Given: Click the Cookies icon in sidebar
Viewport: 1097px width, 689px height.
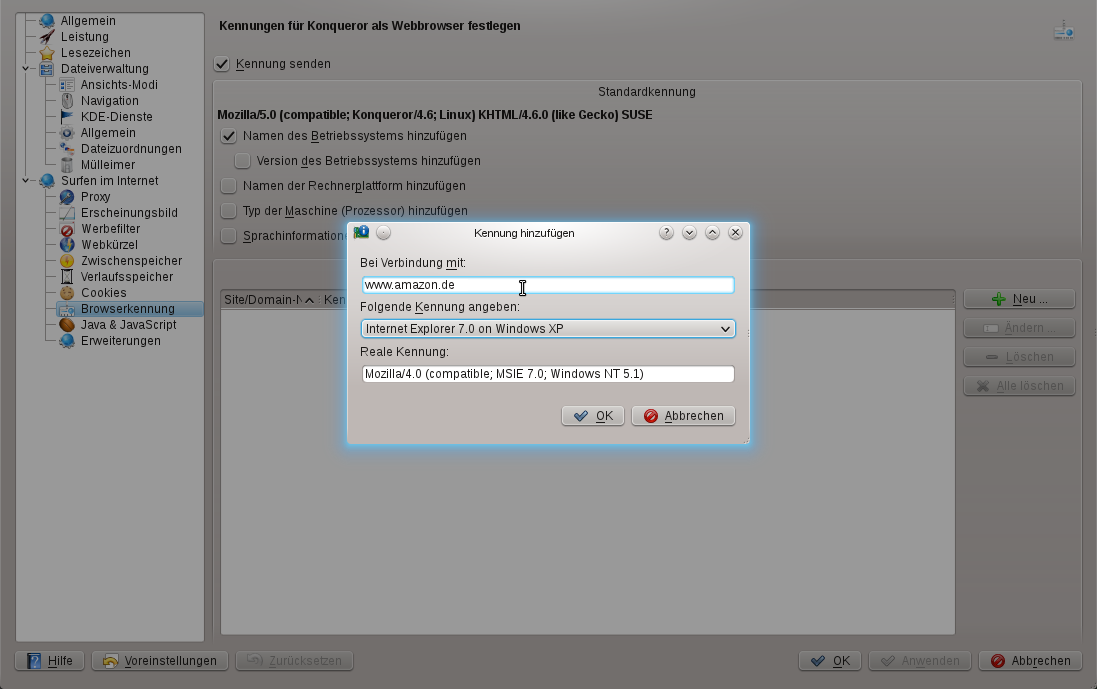Looking at the screenshot, I should [67, 293].
